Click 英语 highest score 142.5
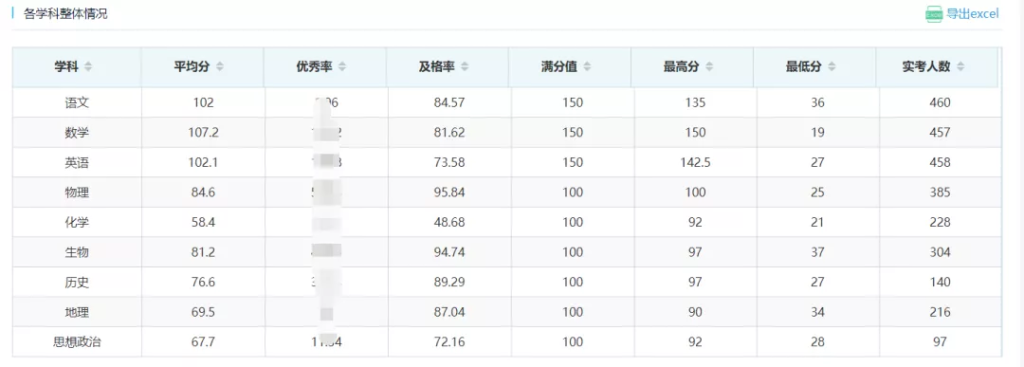The image size is (1024, 367). point(695,163)
